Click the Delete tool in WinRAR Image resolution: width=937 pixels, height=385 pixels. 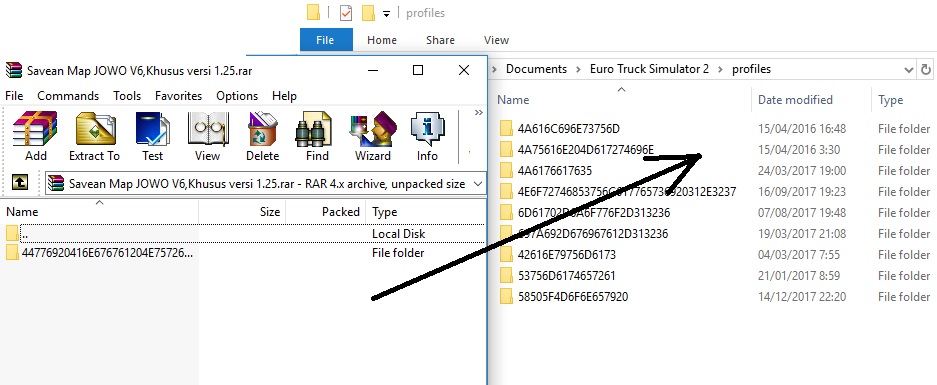(x=262, y=136)
